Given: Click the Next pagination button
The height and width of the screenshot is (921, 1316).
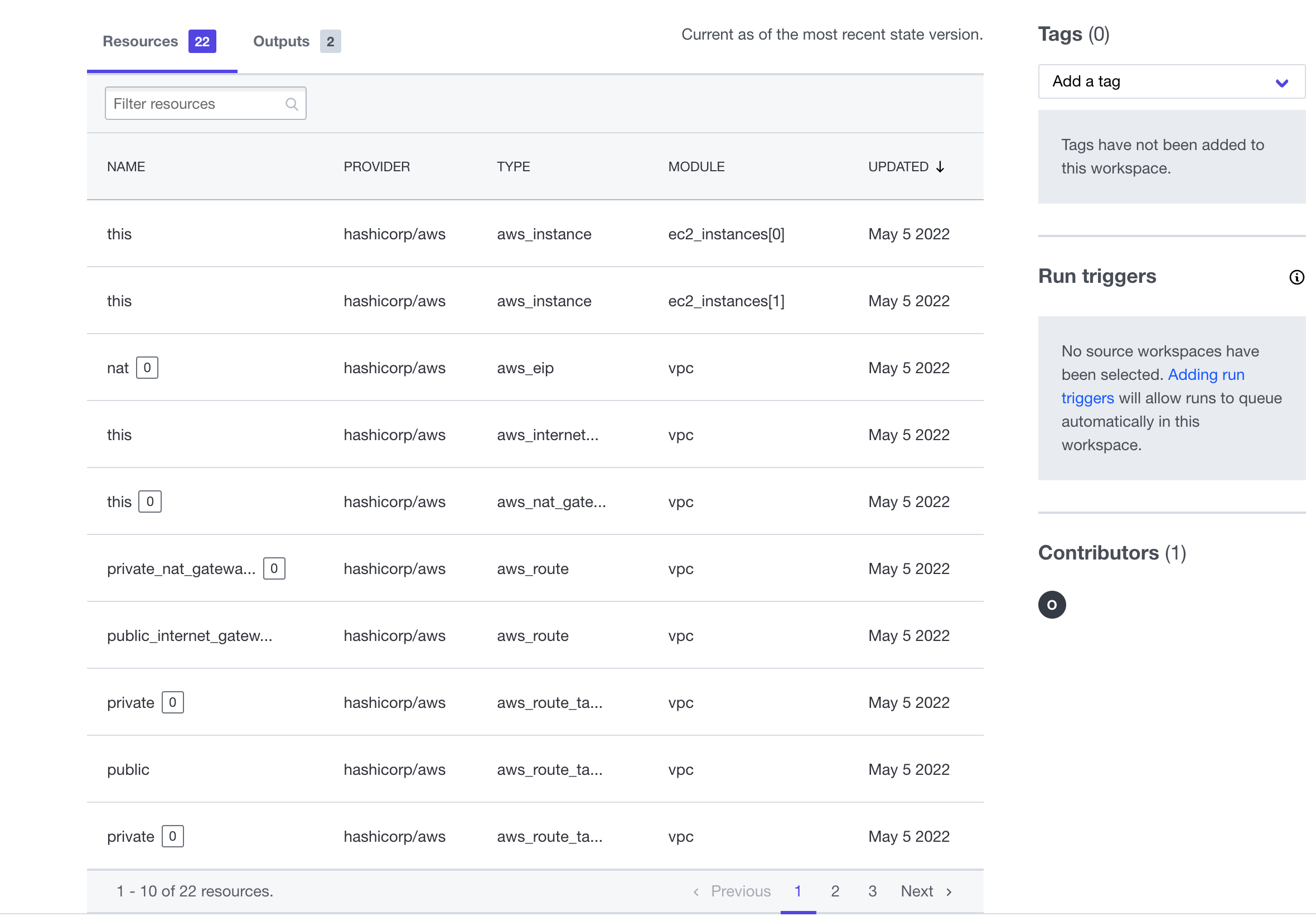Looking at the screenshot, I should point(917,891).
